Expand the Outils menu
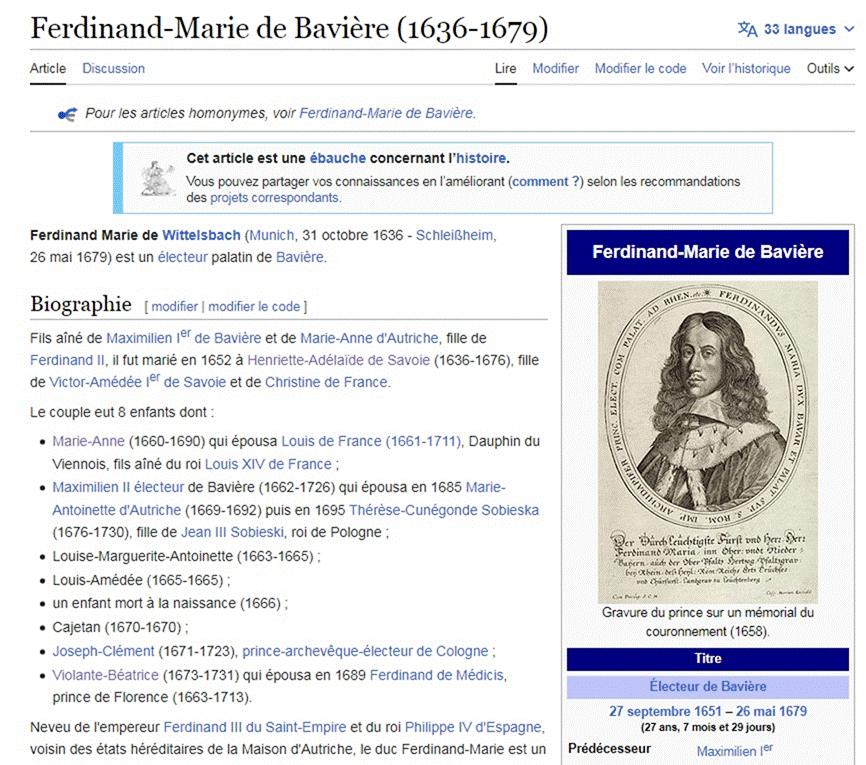This screenshot has height=765, width=866. 830,68
